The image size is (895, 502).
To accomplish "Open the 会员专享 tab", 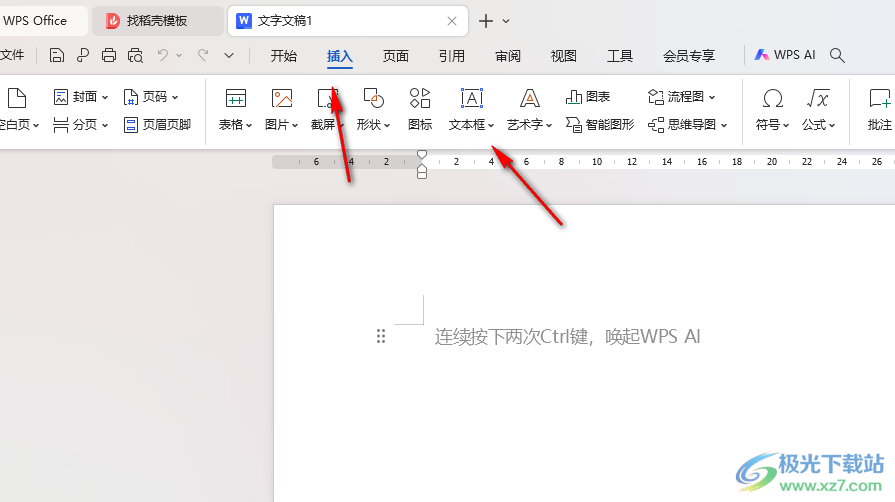I will [x=688, y=56].
